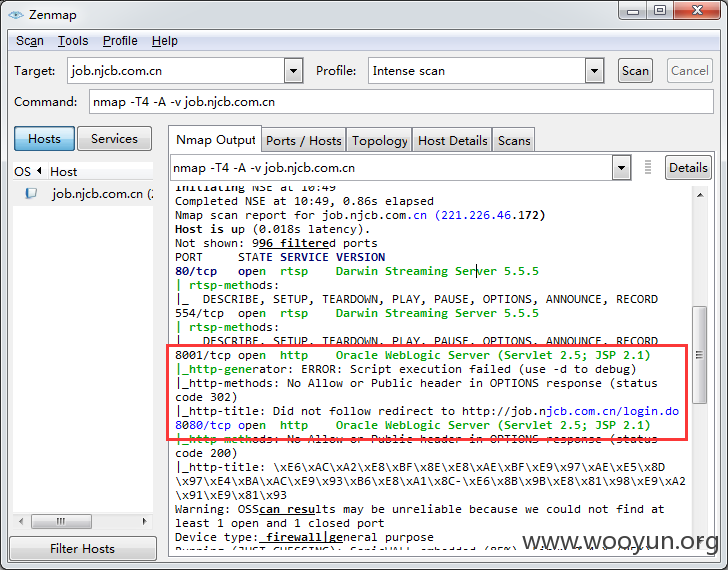Viewport: 728px width, 570px height.
Task: Open the Help menu
Action: 165,41
